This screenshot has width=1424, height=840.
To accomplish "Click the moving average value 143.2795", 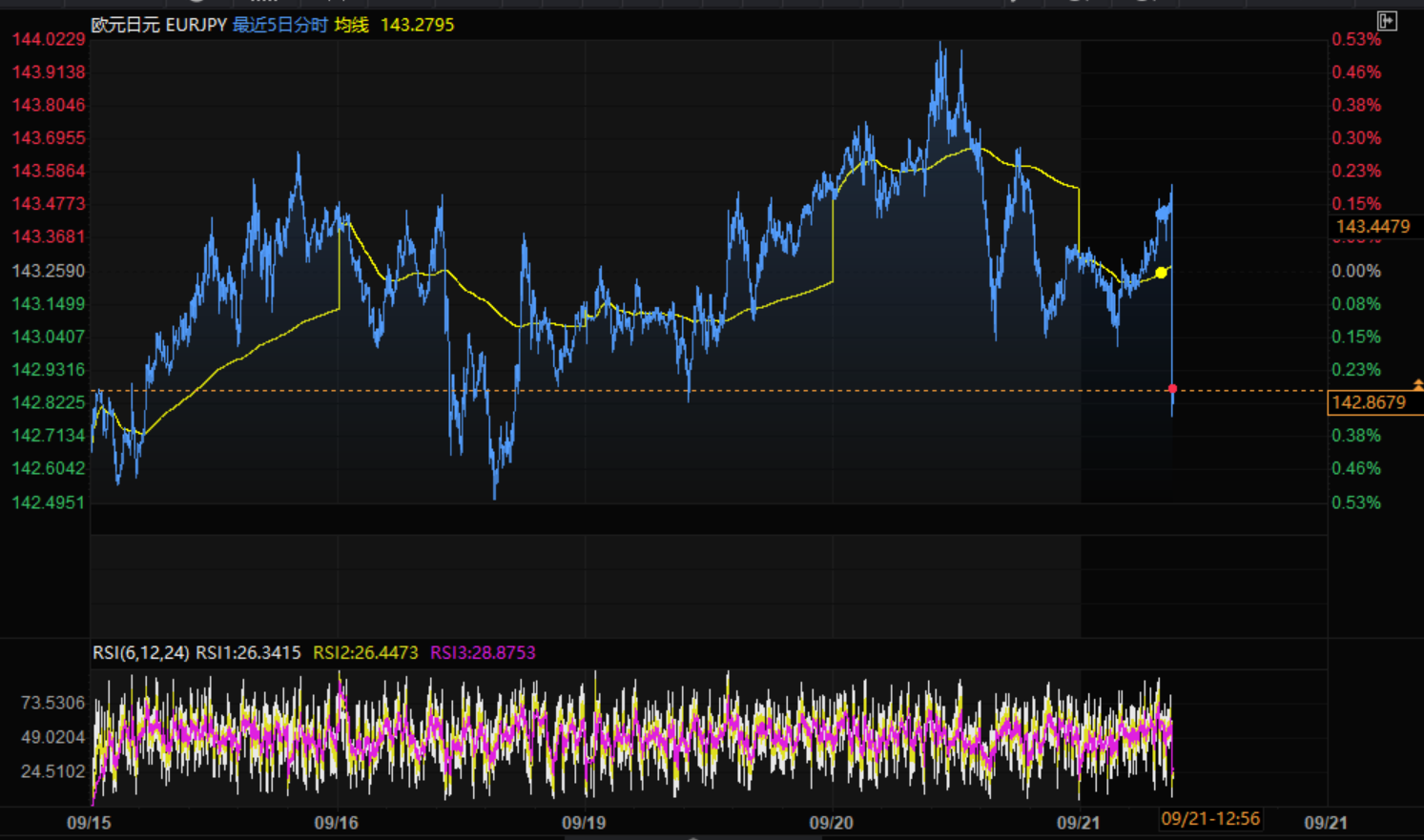I will [x=417, y=25].
